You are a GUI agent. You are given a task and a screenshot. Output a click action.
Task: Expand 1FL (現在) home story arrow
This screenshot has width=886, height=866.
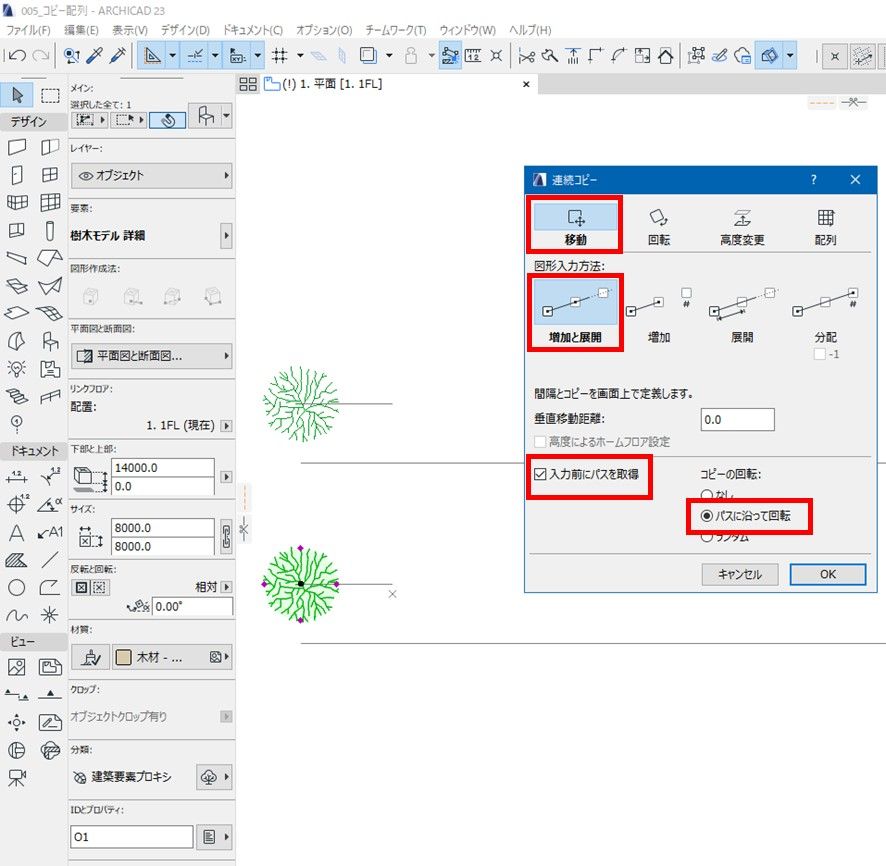226,426
